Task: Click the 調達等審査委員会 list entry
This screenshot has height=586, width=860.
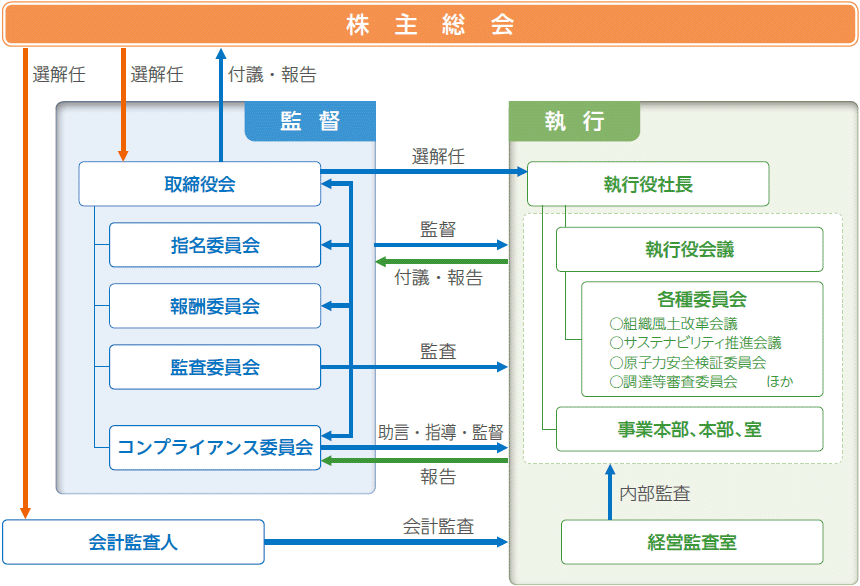Action: click(x=674, y=381)
